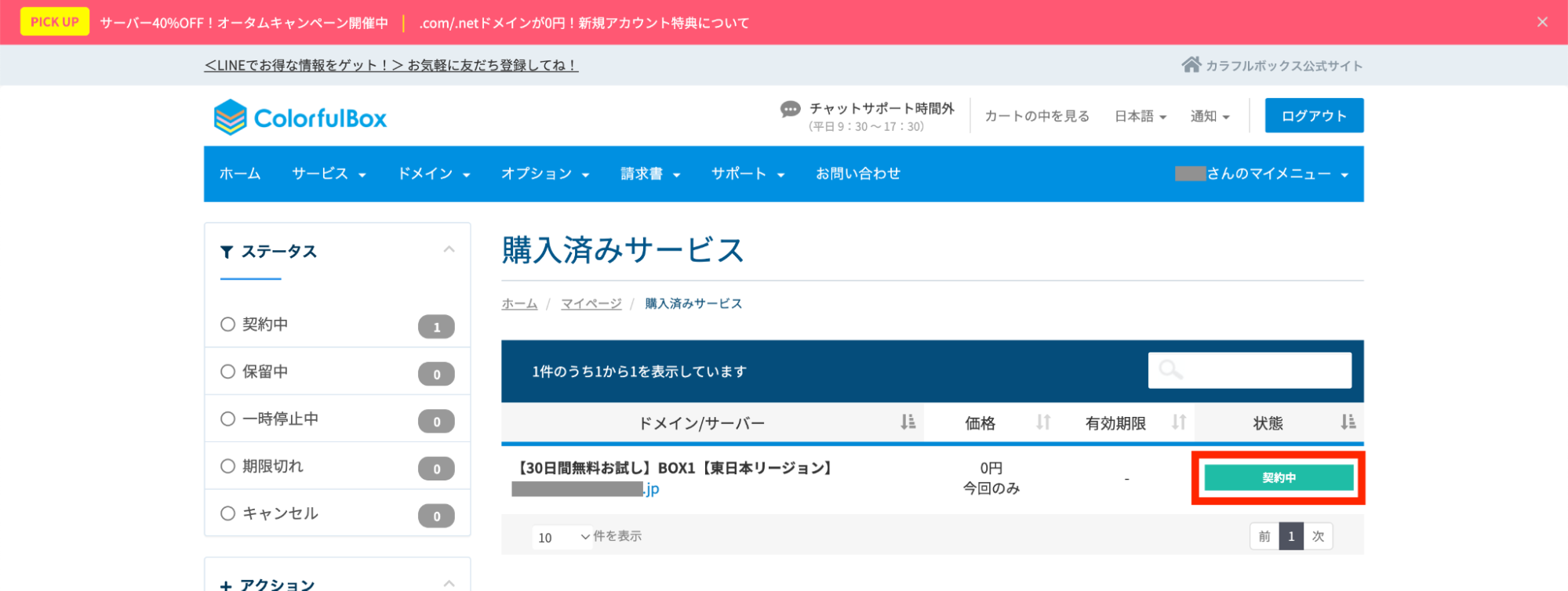This screenshot has width=1568, height=591.
Task: Open the サービス menu dropdown
Action: point(329,173)
